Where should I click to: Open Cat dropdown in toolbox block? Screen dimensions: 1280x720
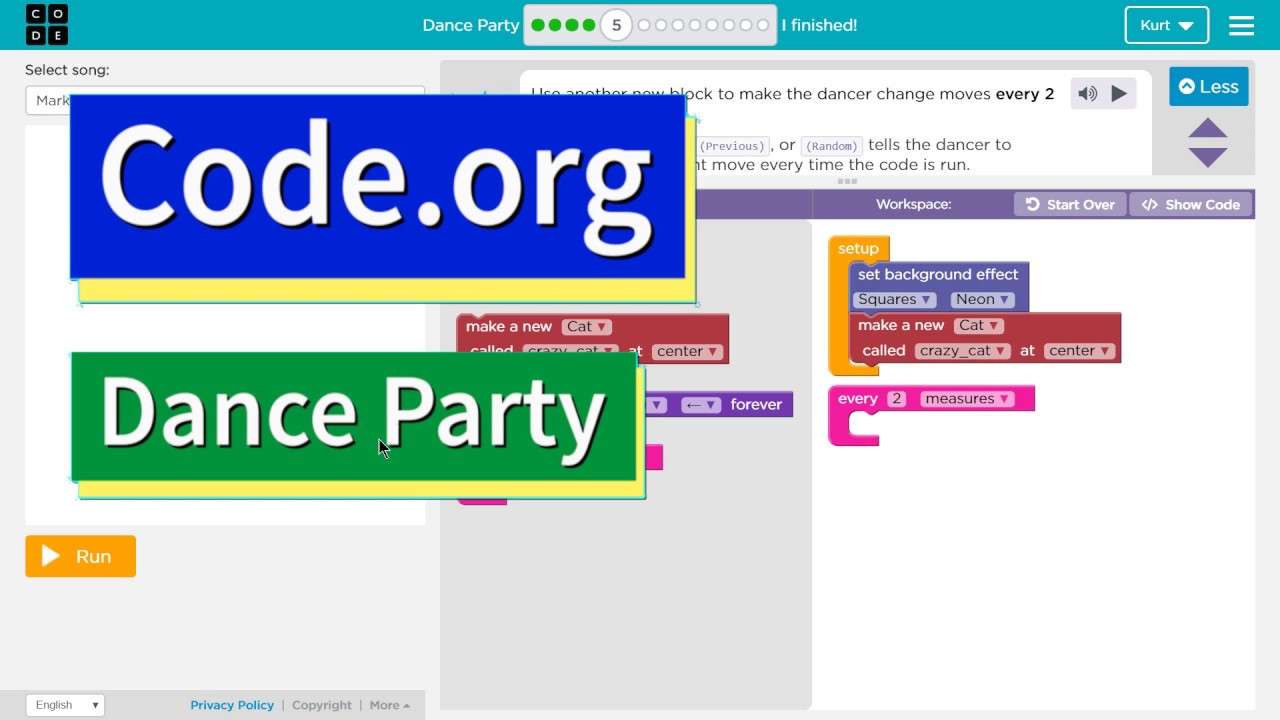tap(587, 327)
